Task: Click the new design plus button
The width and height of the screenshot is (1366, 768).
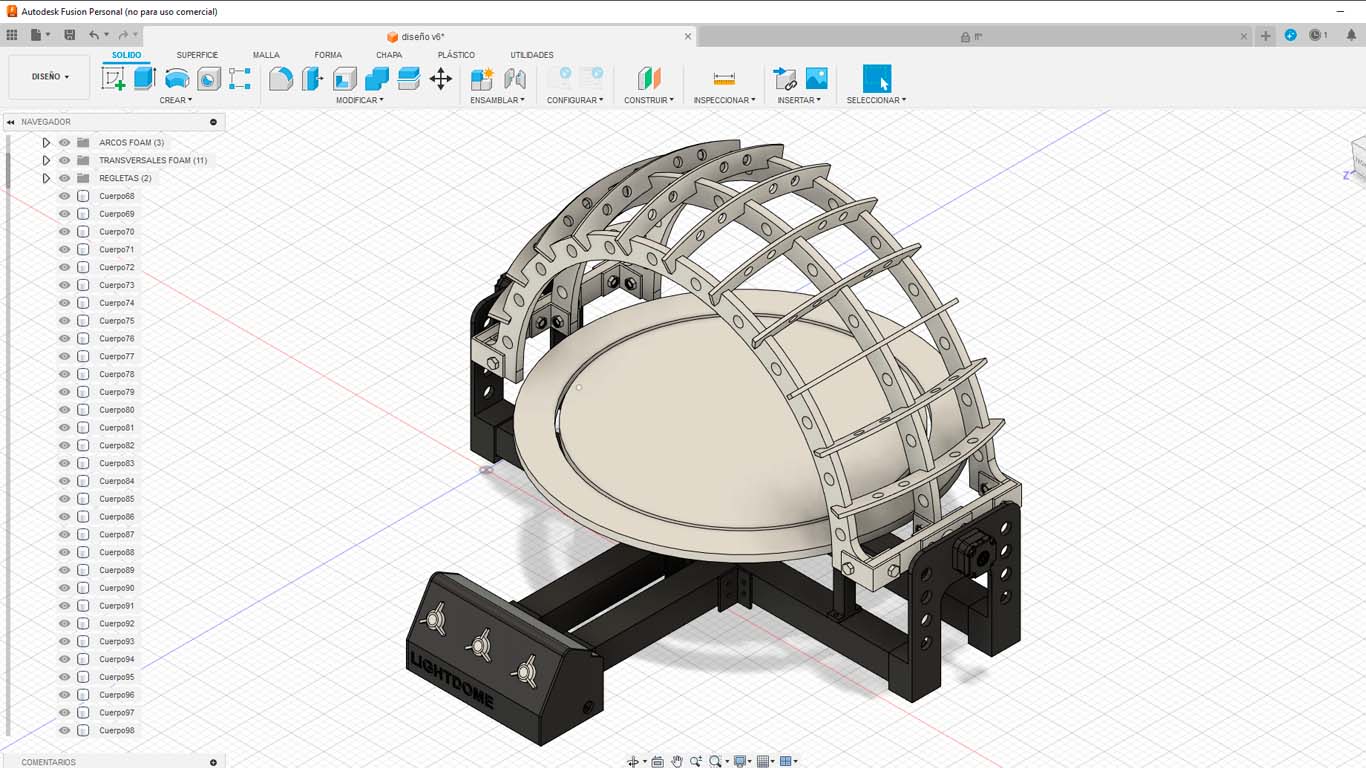Action: [x=1266, y=36]
